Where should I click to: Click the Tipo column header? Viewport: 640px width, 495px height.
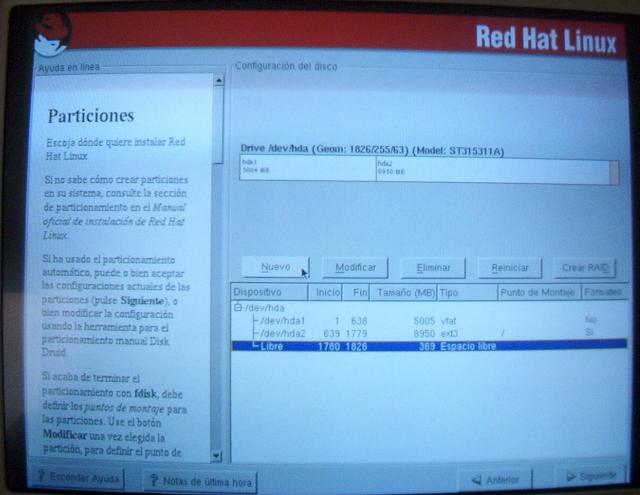click(468, 292)
